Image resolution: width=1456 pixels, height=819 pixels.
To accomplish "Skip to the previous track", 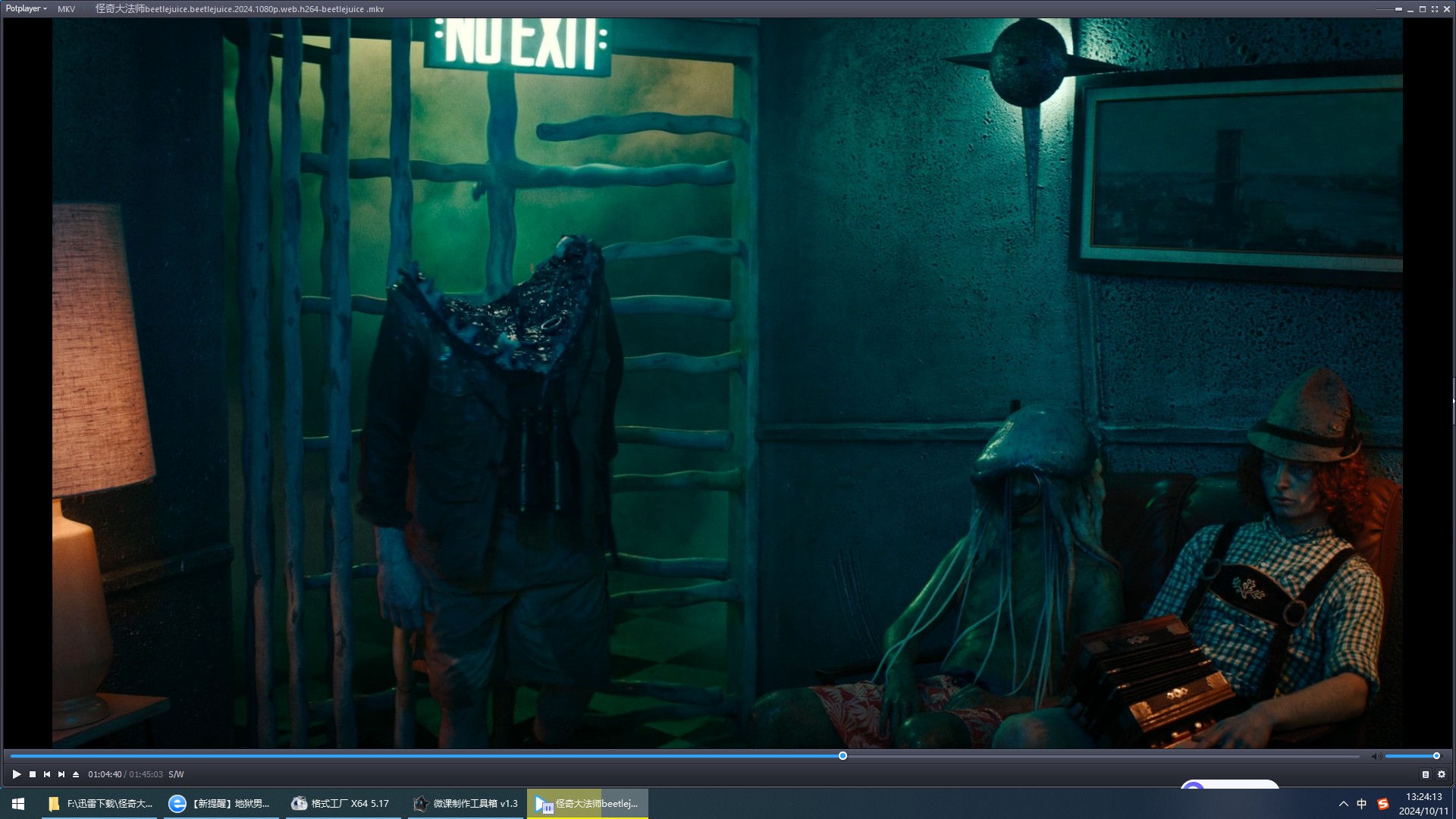I will [47, 774].
